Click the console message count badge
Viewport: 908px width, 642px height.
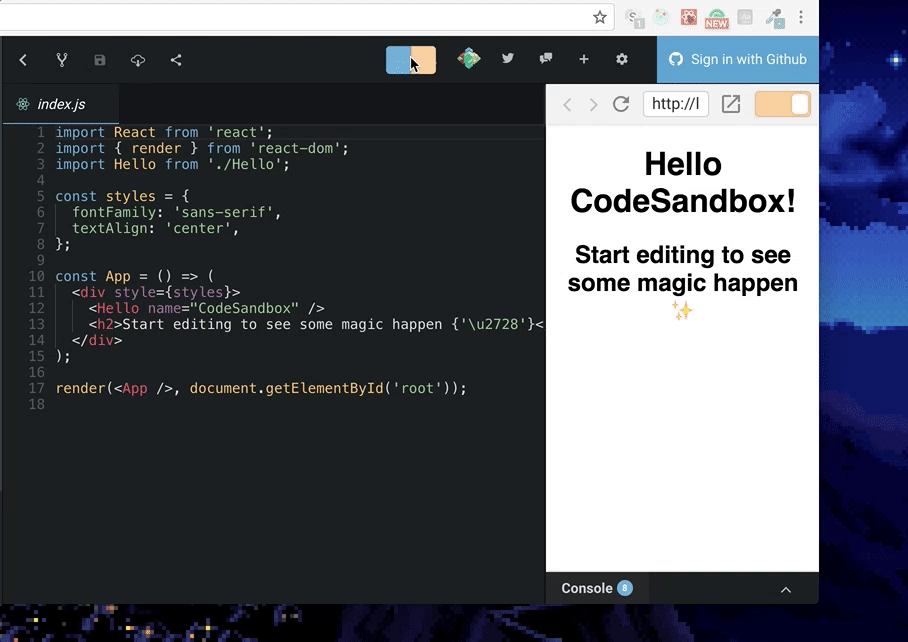pos(625,588)
